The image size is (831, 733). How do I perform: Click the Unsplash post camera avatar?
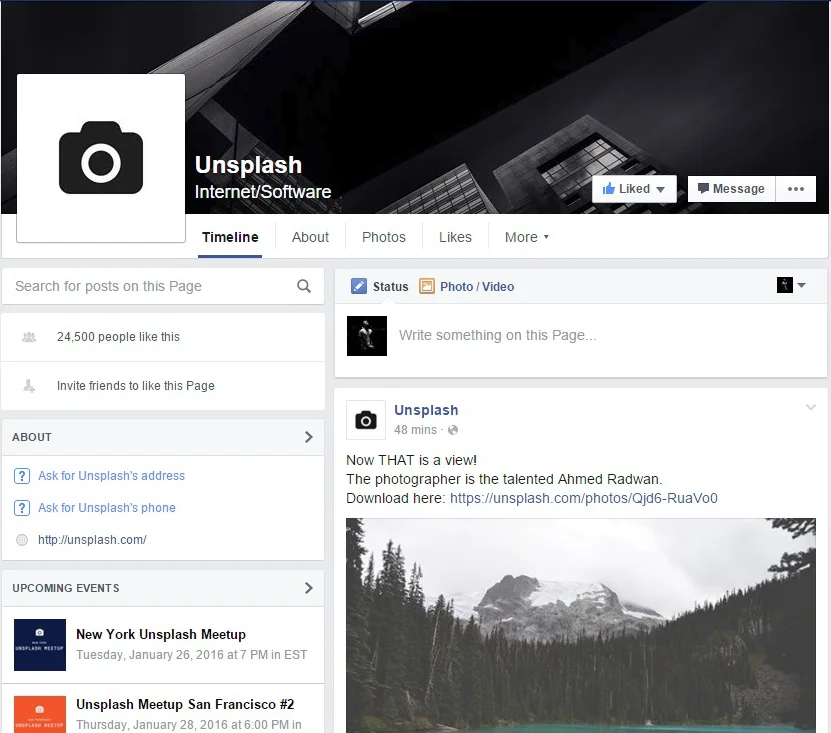366,420
